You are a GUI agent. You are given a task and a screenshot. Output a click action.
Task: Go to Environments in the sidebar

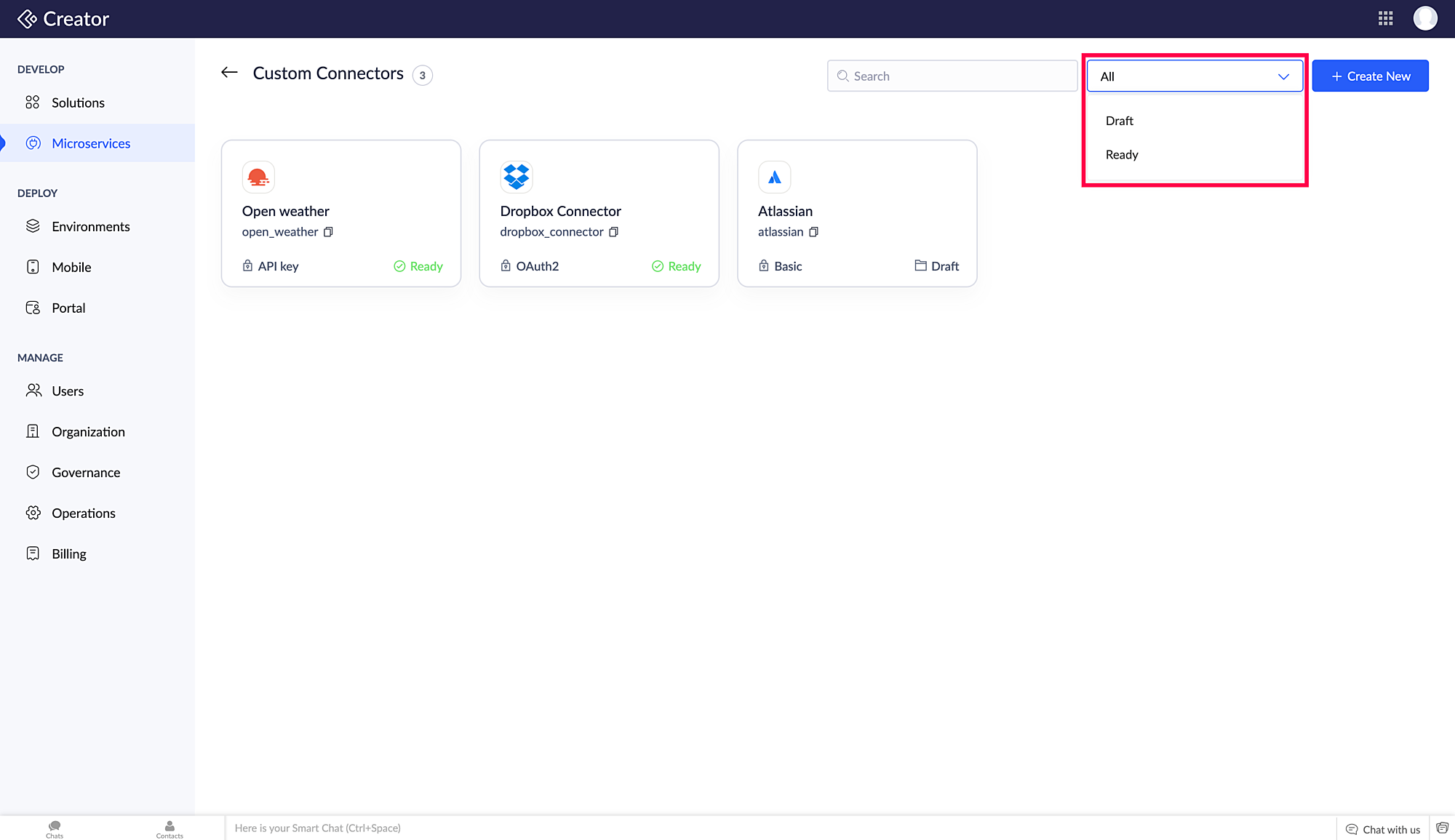point(90,226)
